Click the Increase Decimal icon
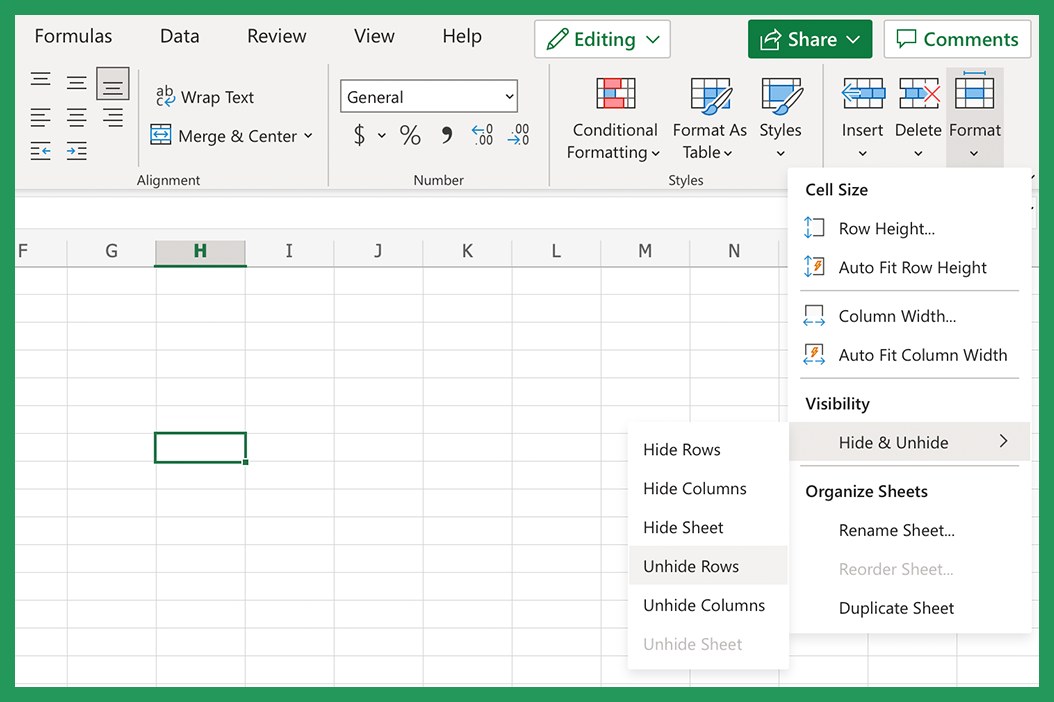1054x702 pixels. 482,135
